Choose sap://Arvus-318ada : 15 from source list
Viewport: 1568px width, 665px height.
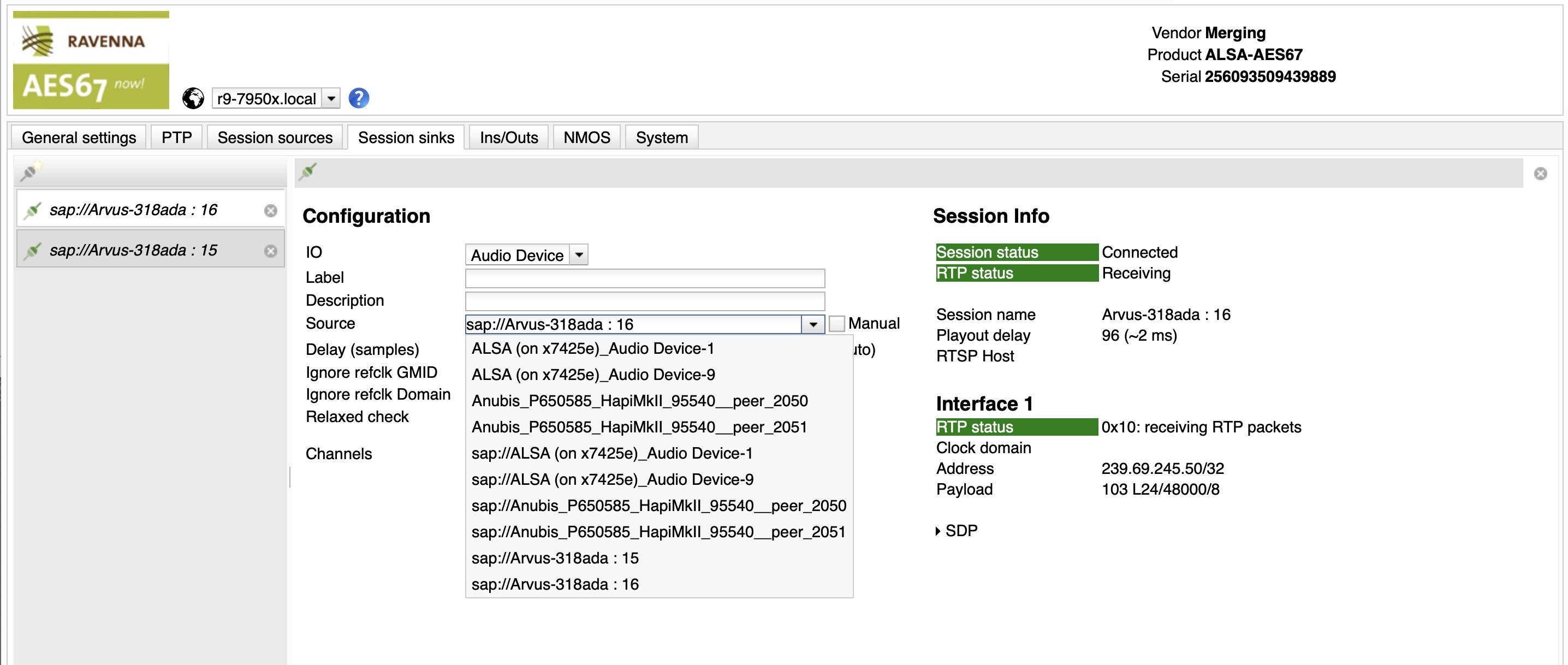coord(555,558)
